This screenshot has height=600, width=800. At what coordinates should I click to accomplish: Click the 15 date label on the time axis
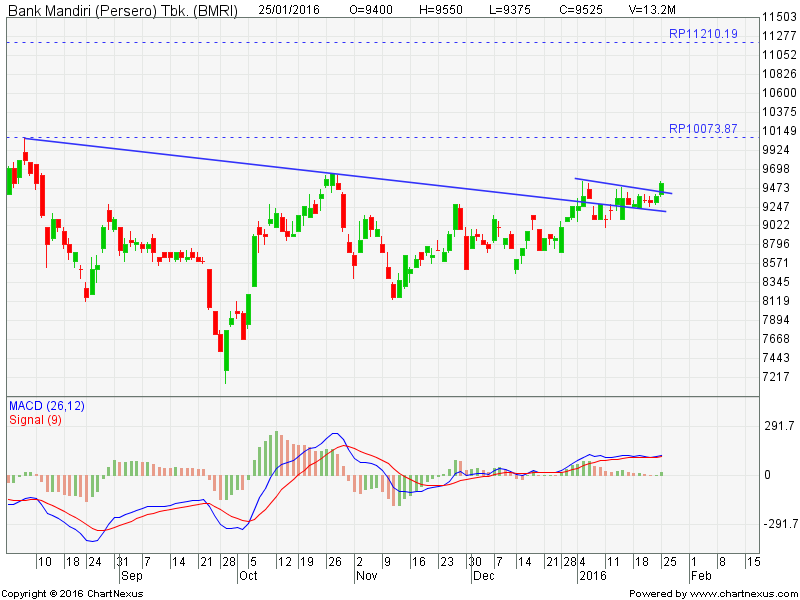point(753,562)
